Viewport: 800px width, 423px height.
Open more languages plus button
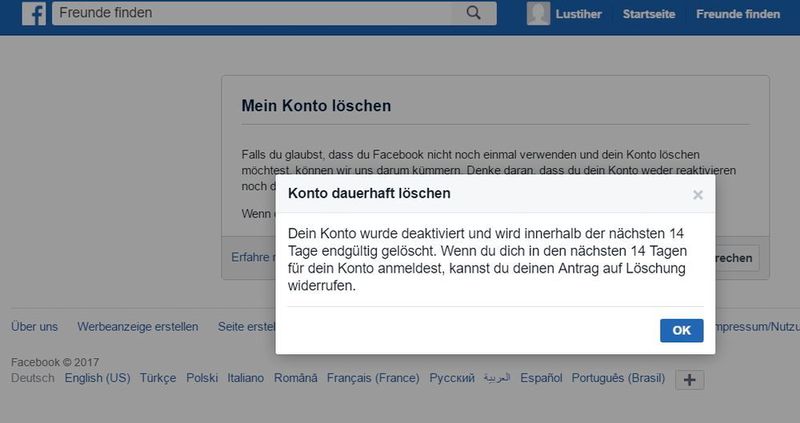click(x=690, y=380)
